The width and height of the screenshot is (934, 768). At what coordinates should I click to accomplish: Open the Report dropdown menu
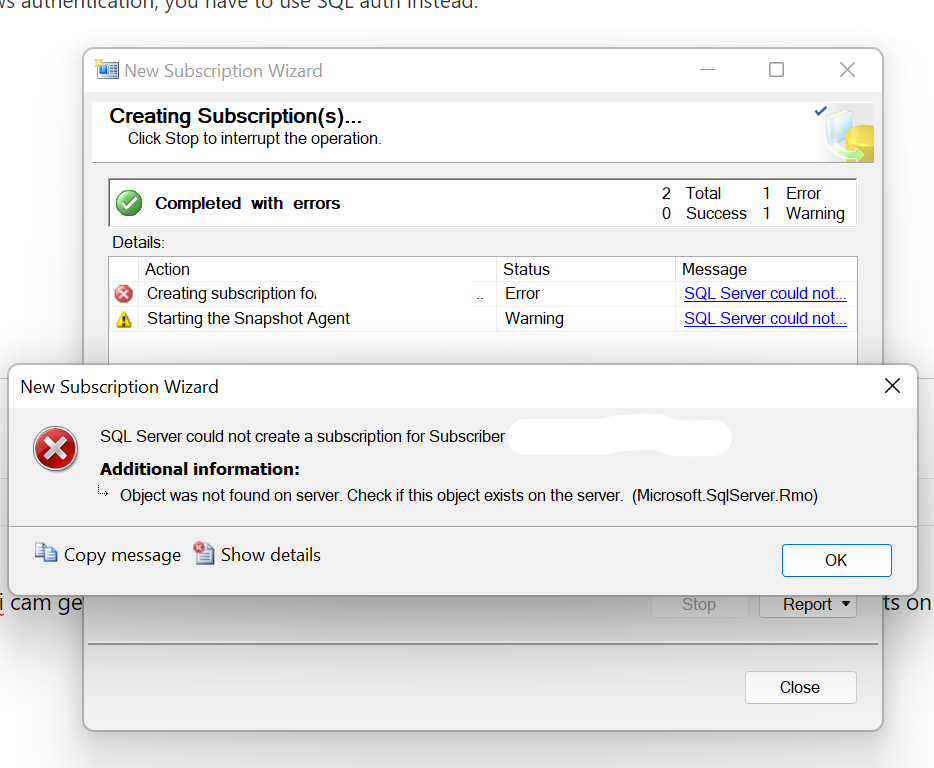click(x=808, y=604)
